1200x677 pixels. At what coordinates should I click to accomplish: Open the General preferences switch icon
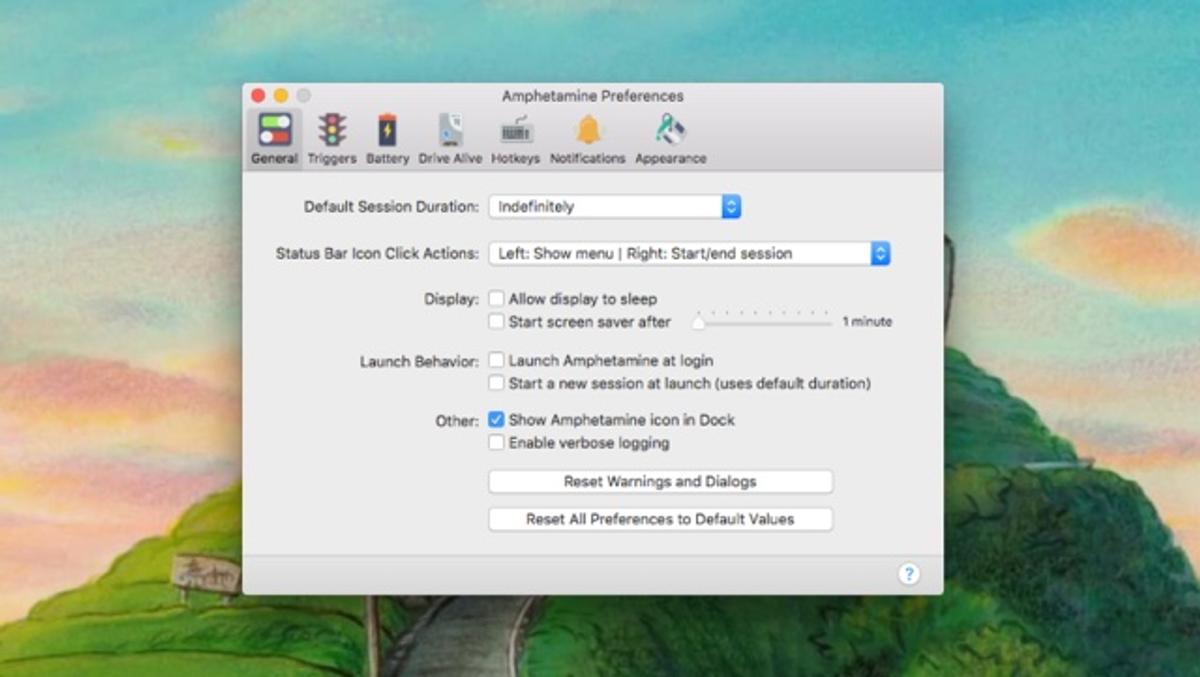coord(274,131)
